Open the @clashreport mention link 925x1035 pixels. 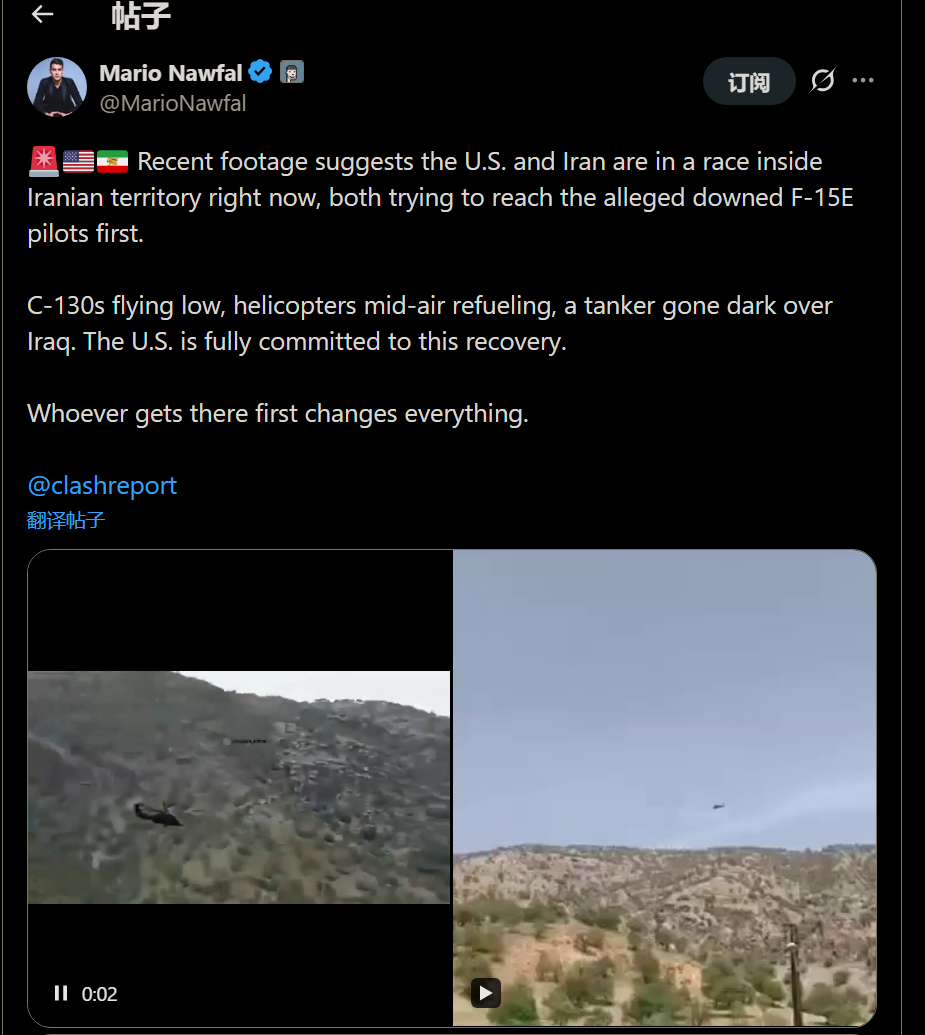coord(102,485)
